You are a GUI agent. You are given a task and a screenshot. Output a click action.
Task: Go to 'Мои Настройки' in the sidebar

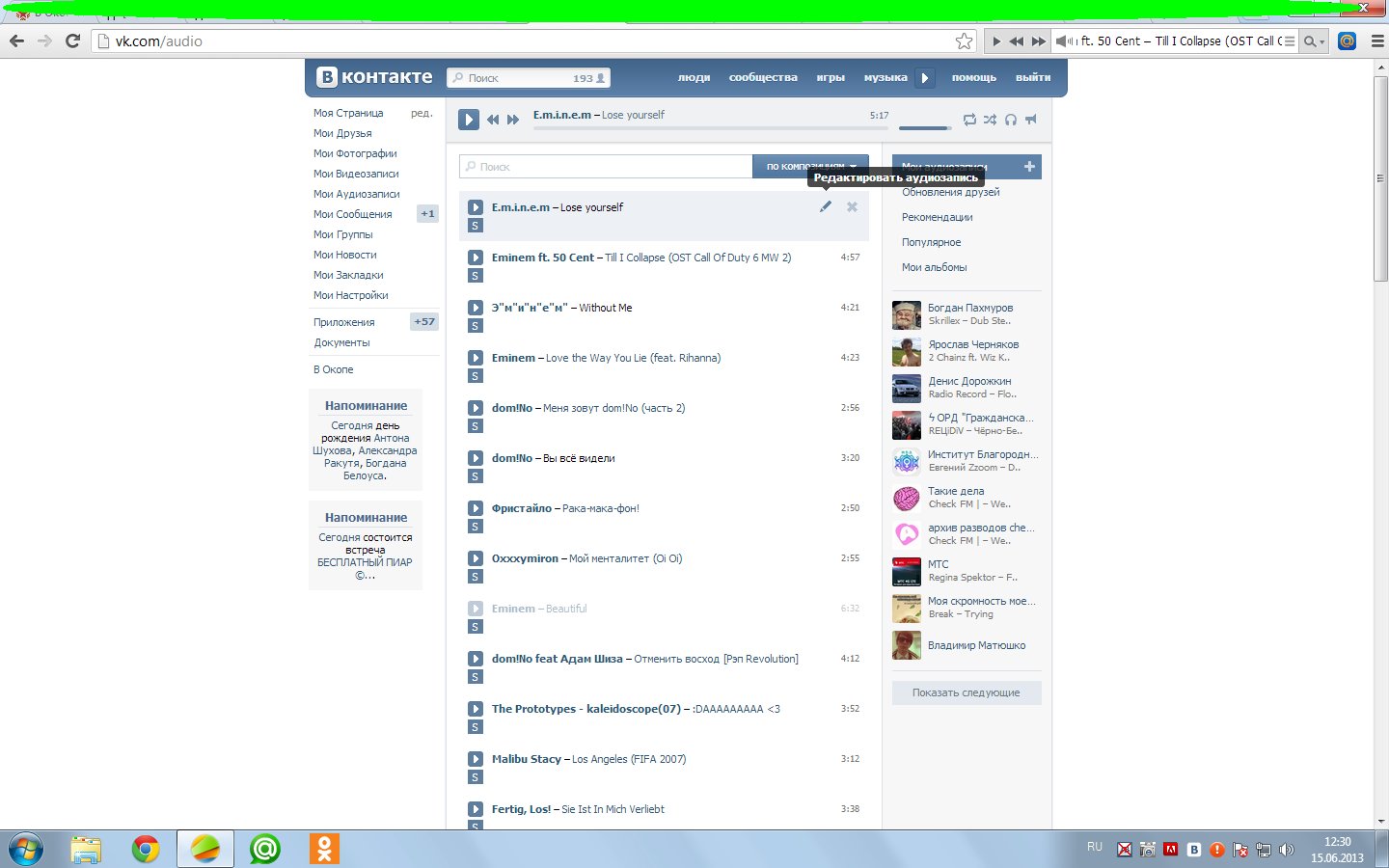pyautogui.click(x=351, y=295)
